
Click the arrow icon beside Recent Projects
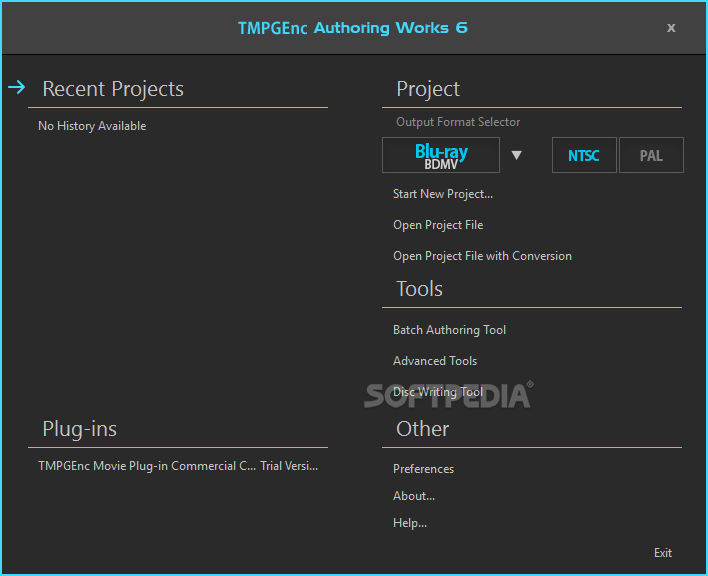[x=17, y=87]
